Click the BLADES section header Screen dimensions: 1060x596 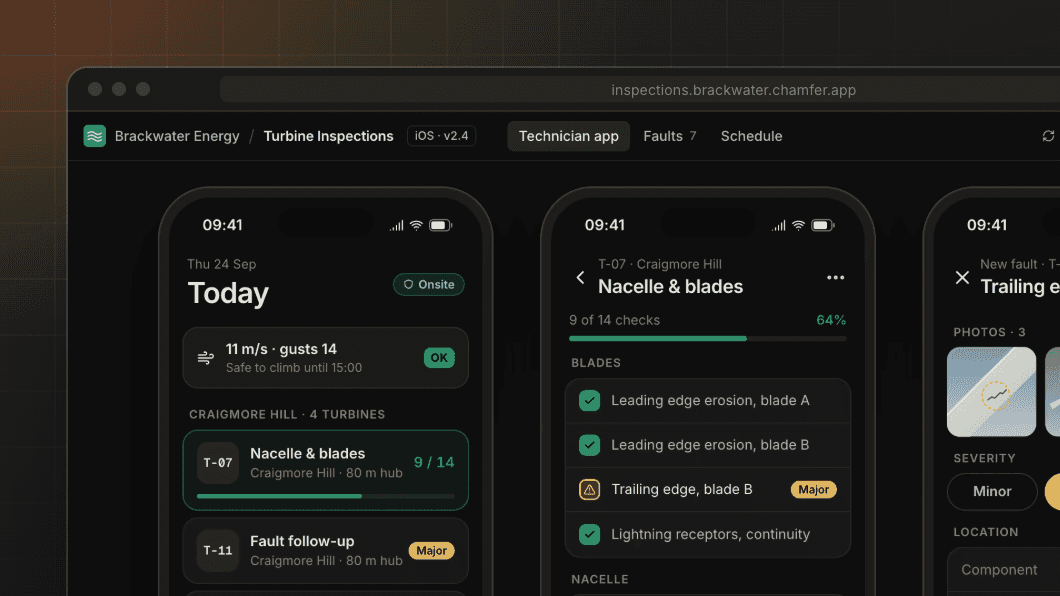point(596,363)
